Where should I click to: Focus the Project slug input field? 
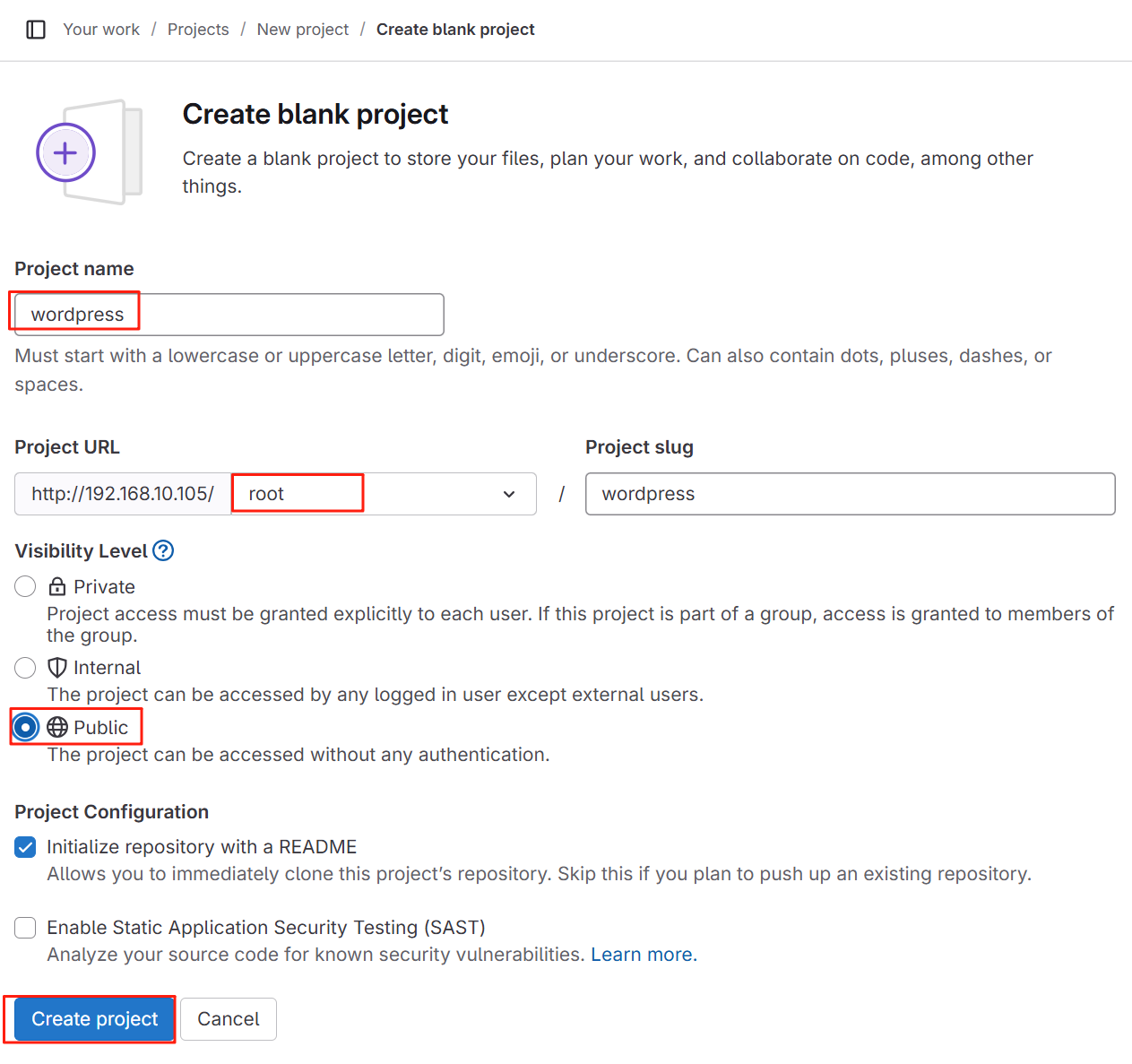[851, 494]
